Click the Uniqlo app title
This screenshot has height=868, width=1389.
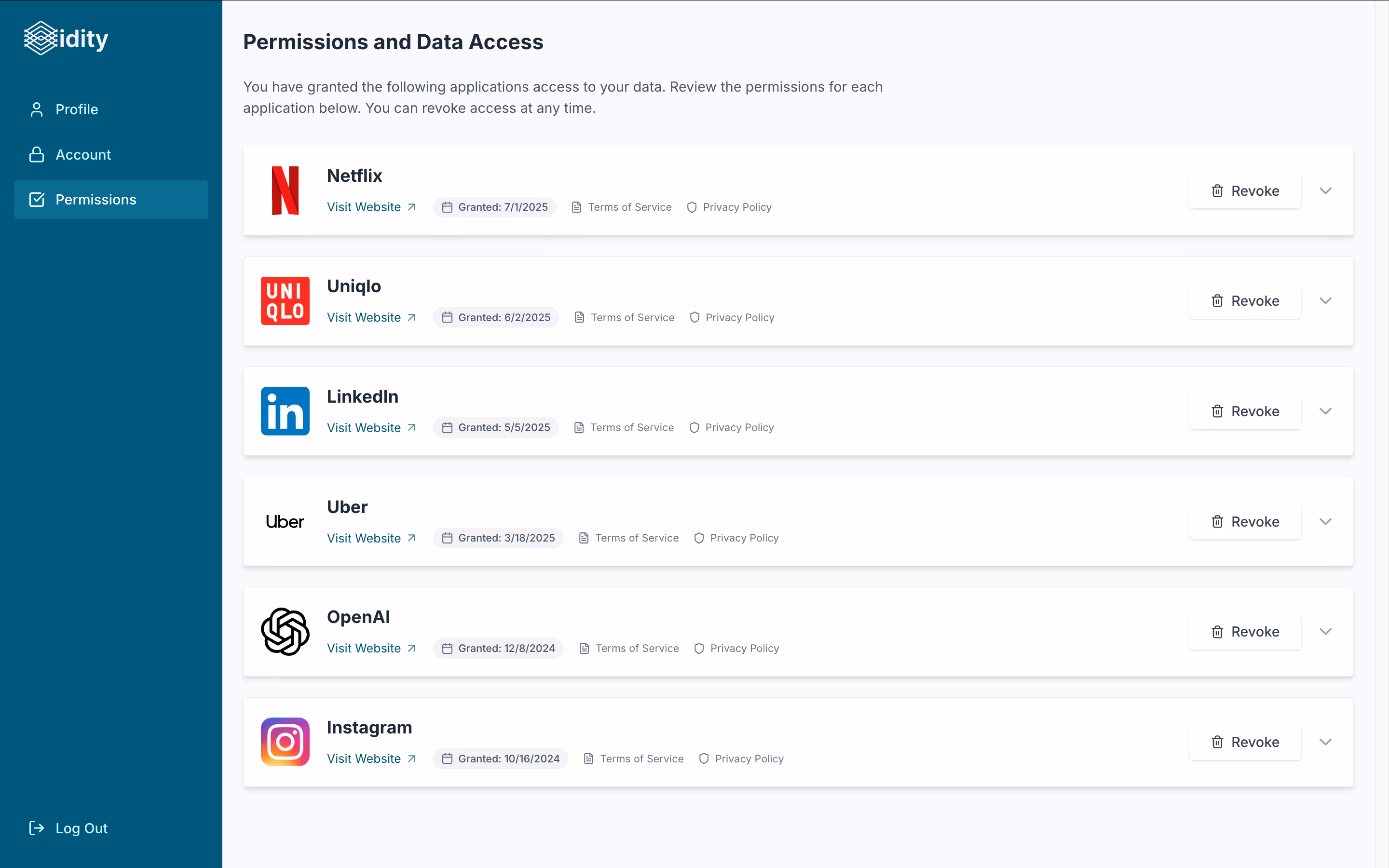(x=354, y=286)
